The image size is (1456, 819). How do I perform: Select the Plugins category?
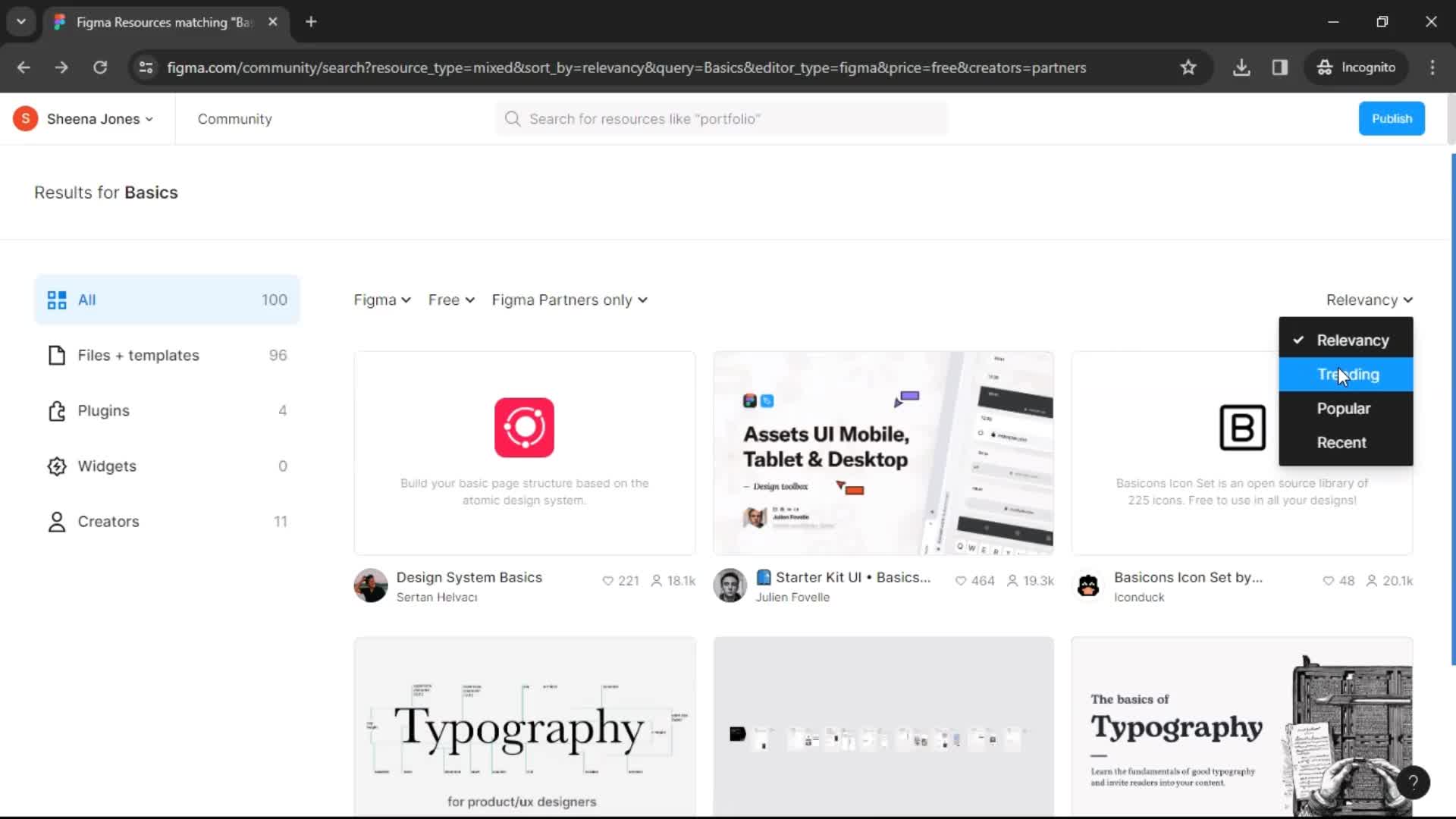(x=167, y=410)
